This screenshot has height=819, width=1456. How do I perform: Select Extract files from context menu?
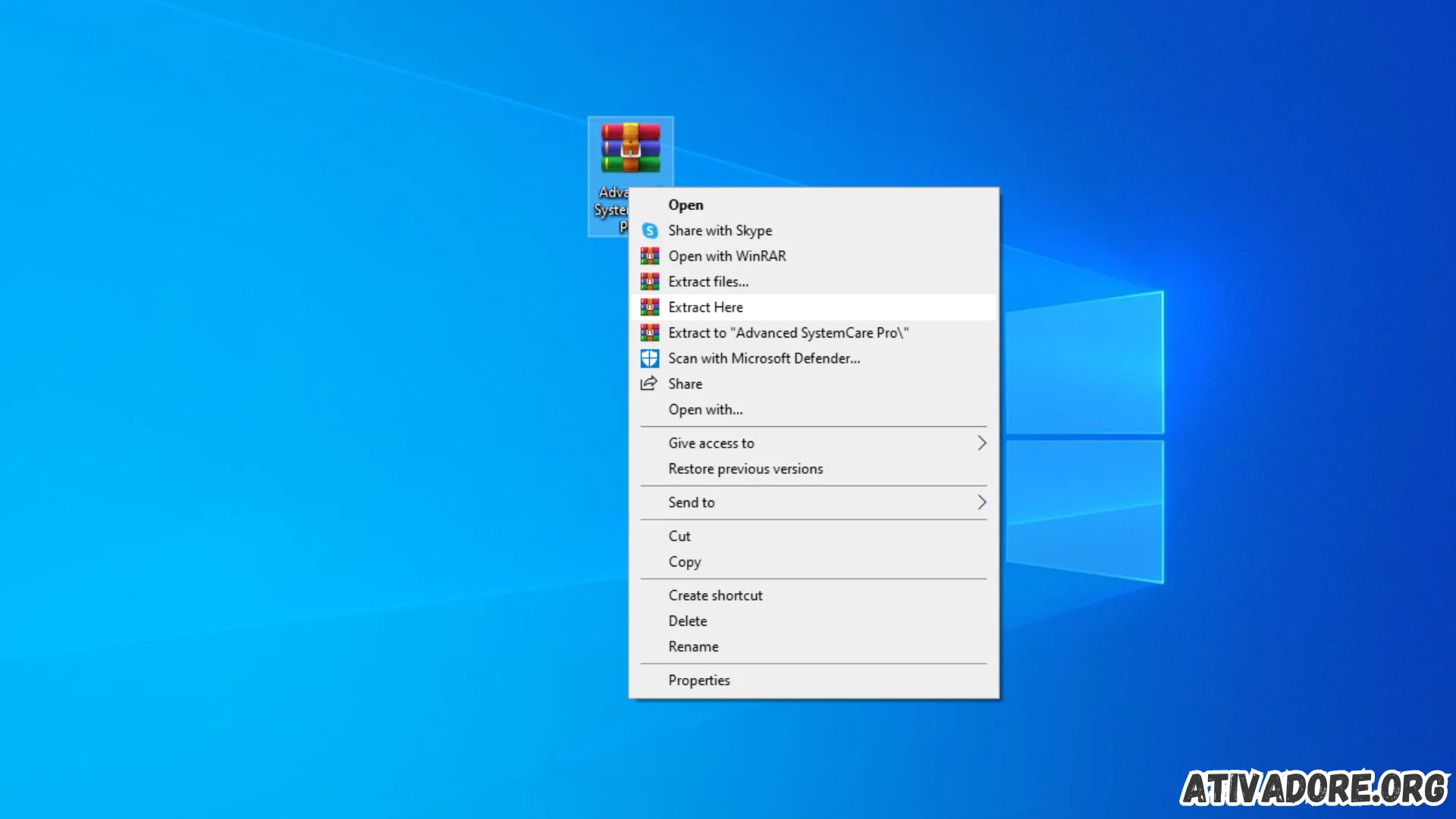[708, 281]
